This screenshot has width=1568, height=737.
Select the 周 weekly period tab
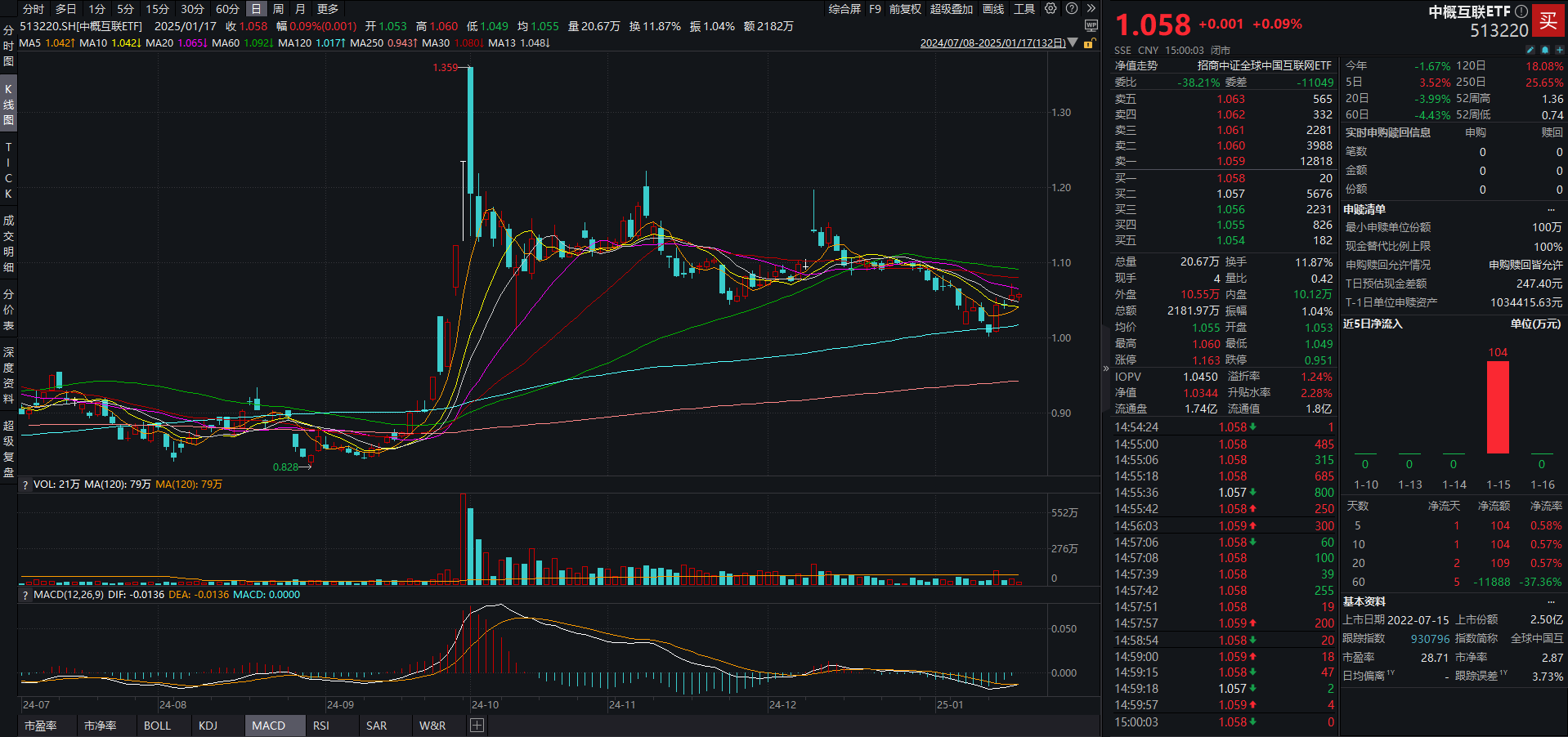(278, 9)
